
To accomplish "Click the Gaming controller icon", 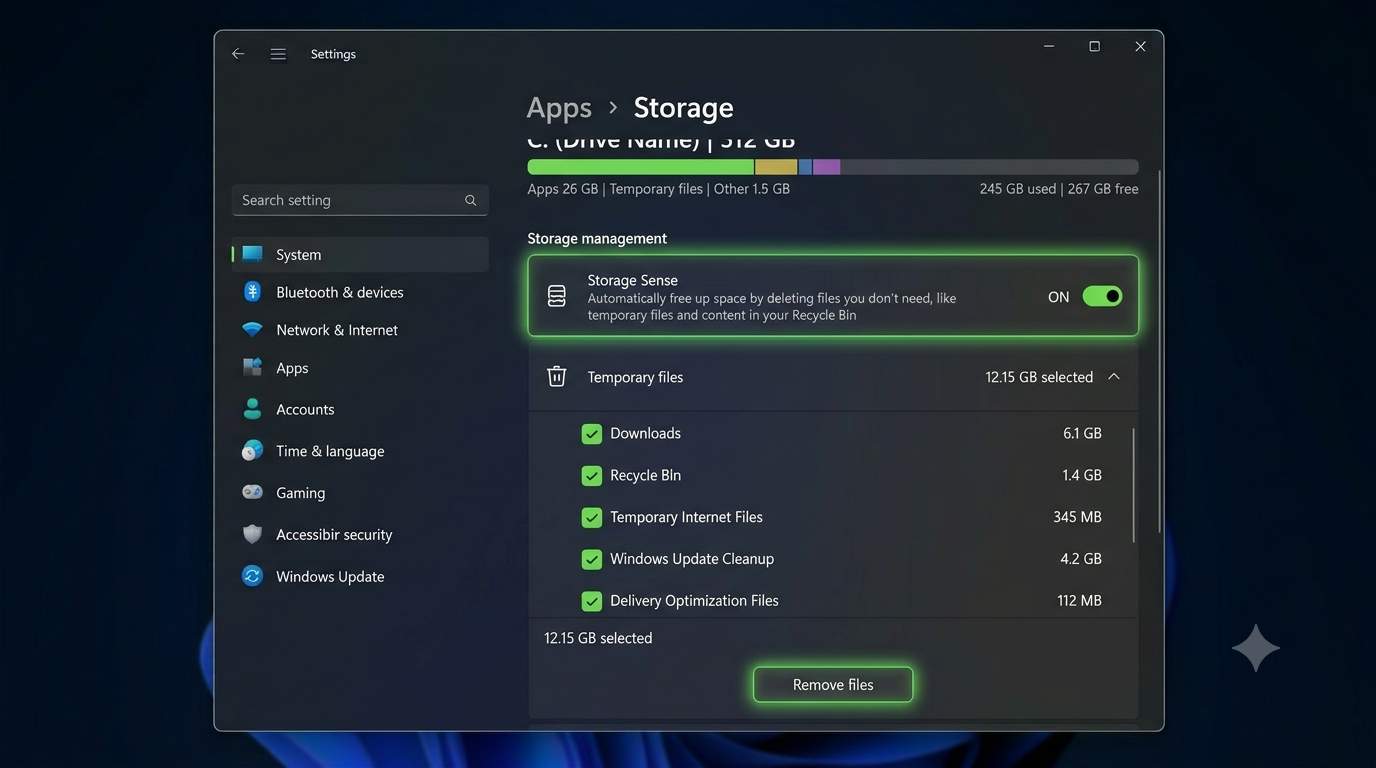I will [x=253, y=493].
